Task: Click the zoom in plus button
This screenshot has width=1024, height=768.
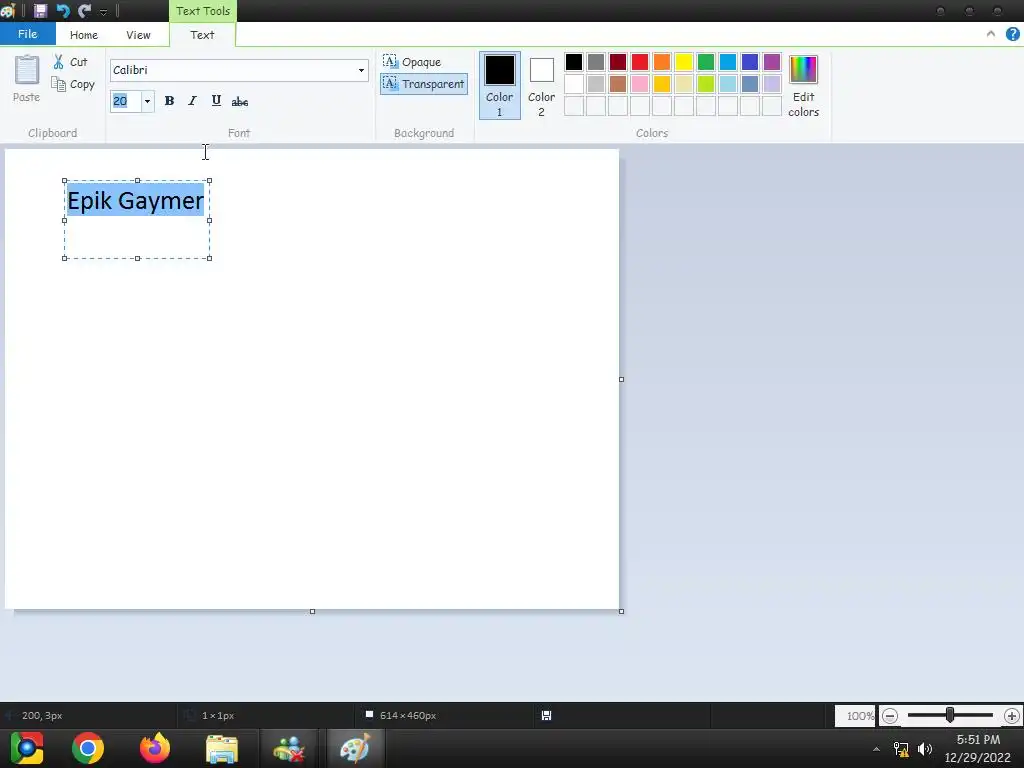Action: tap(1012, 716)
